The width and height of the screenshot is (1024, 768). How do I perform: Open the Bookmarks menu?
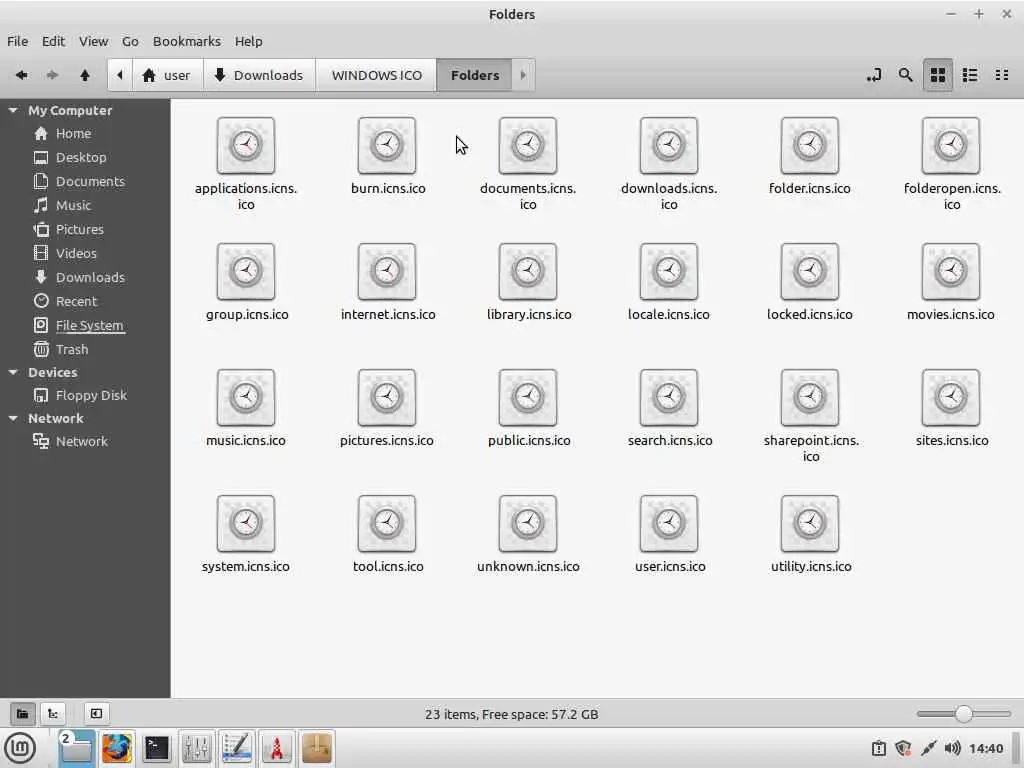coord(187,41)
